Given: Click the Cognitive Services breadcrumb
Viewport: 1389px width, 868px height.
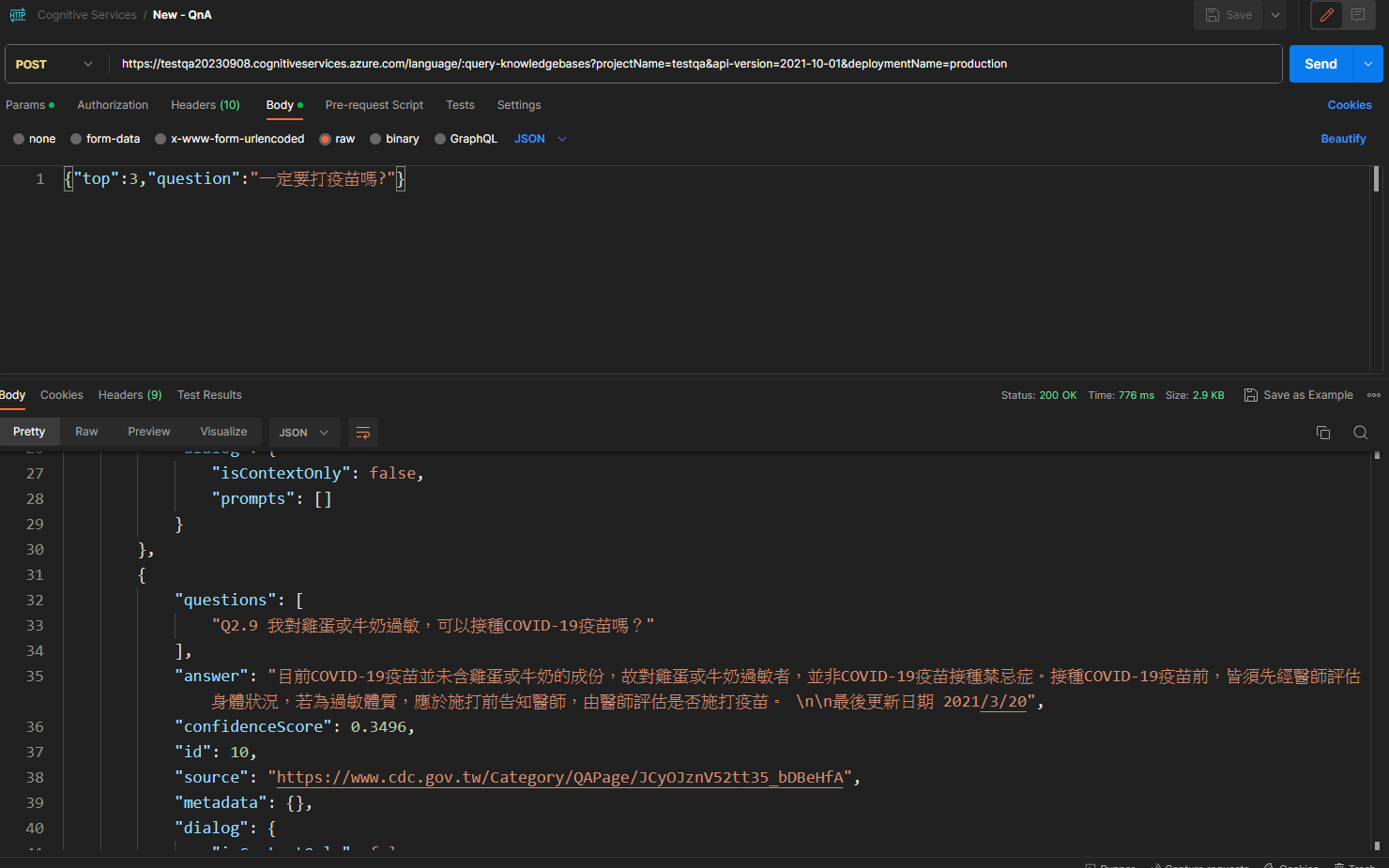Looking at the screenshot, I should [x=87, y=15].
